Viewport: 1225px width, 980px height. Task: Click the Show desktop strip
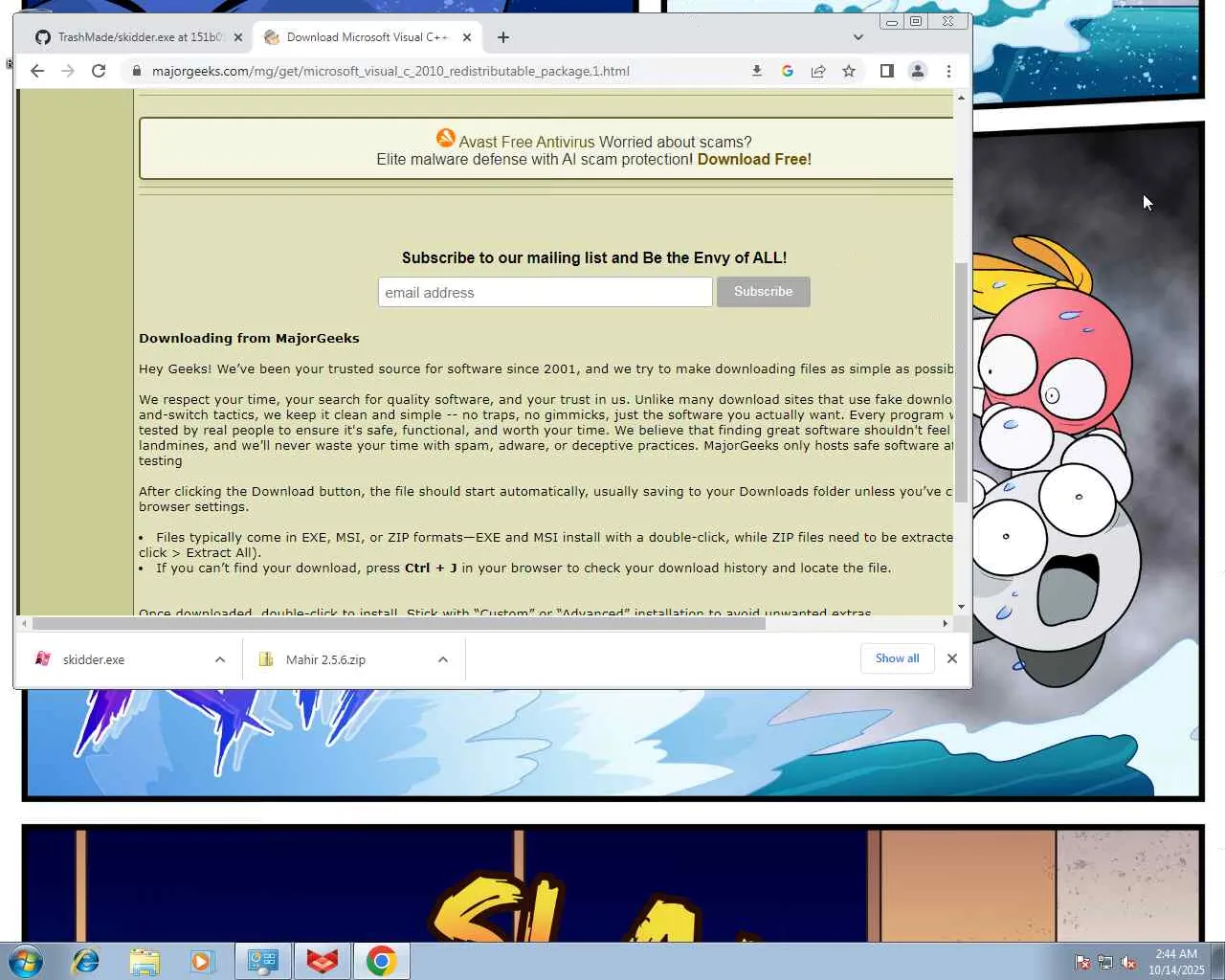[x=1217, y=961]
